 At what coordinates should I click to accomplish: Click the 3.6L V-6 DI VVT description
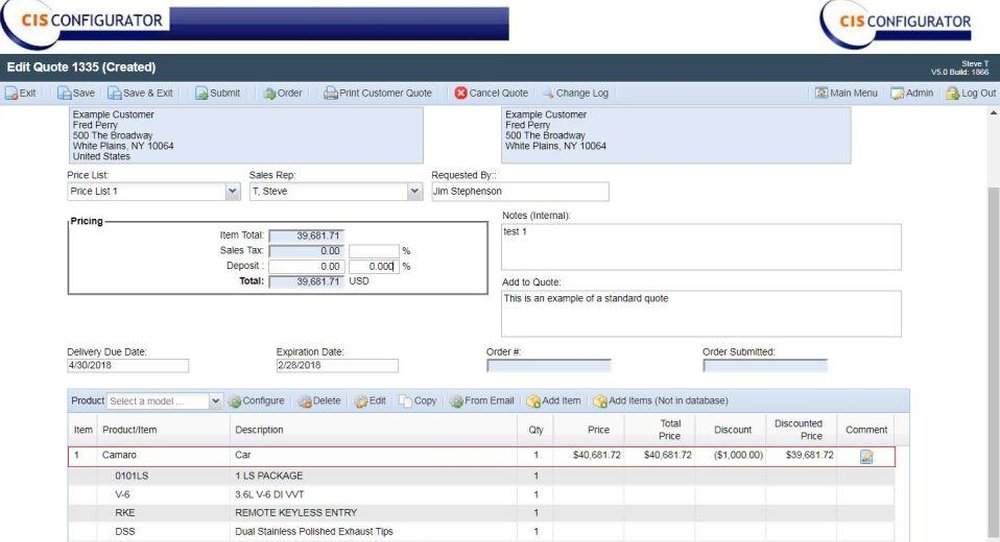click(x=269, y=494)
